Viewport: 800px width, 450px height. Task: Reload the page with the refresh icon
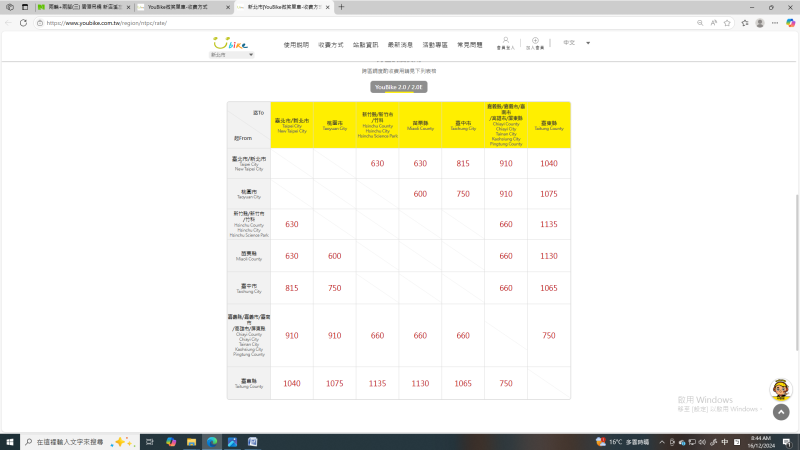point(23,23)
